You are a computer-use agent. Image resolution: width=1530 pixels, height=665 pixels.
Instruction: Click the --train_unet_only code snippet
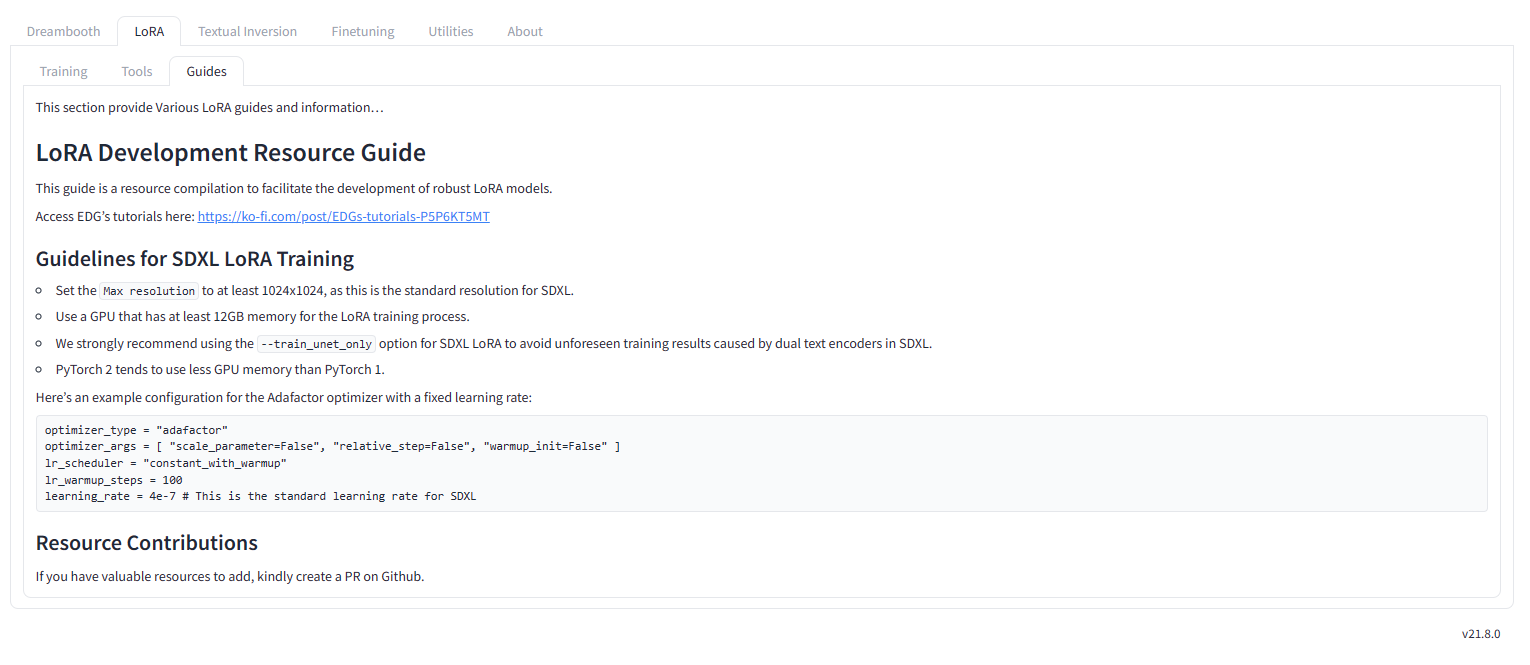[316, 342]
